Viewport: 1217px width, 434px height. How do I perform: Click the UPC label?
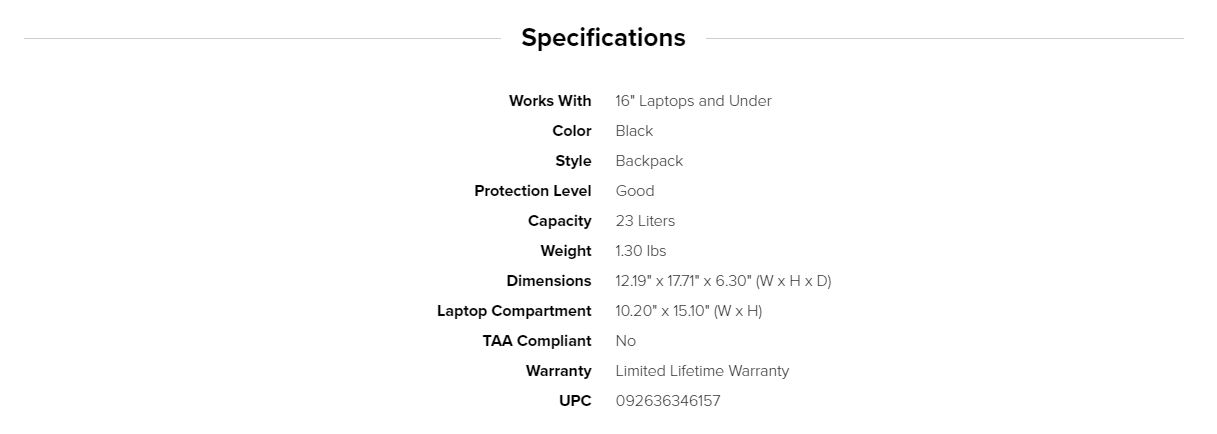pos(575,401)
